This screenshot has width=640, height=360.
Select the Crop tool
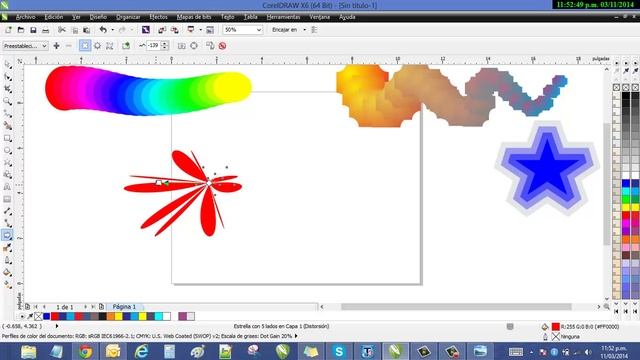[x=7, y=89]
